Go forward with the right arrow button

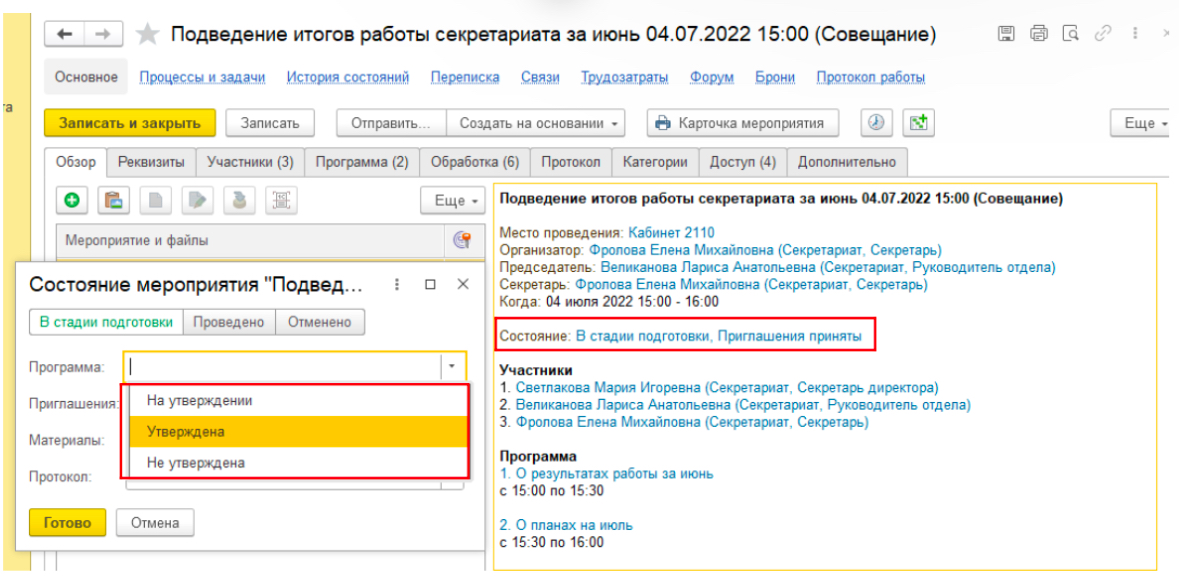[103, 34]
